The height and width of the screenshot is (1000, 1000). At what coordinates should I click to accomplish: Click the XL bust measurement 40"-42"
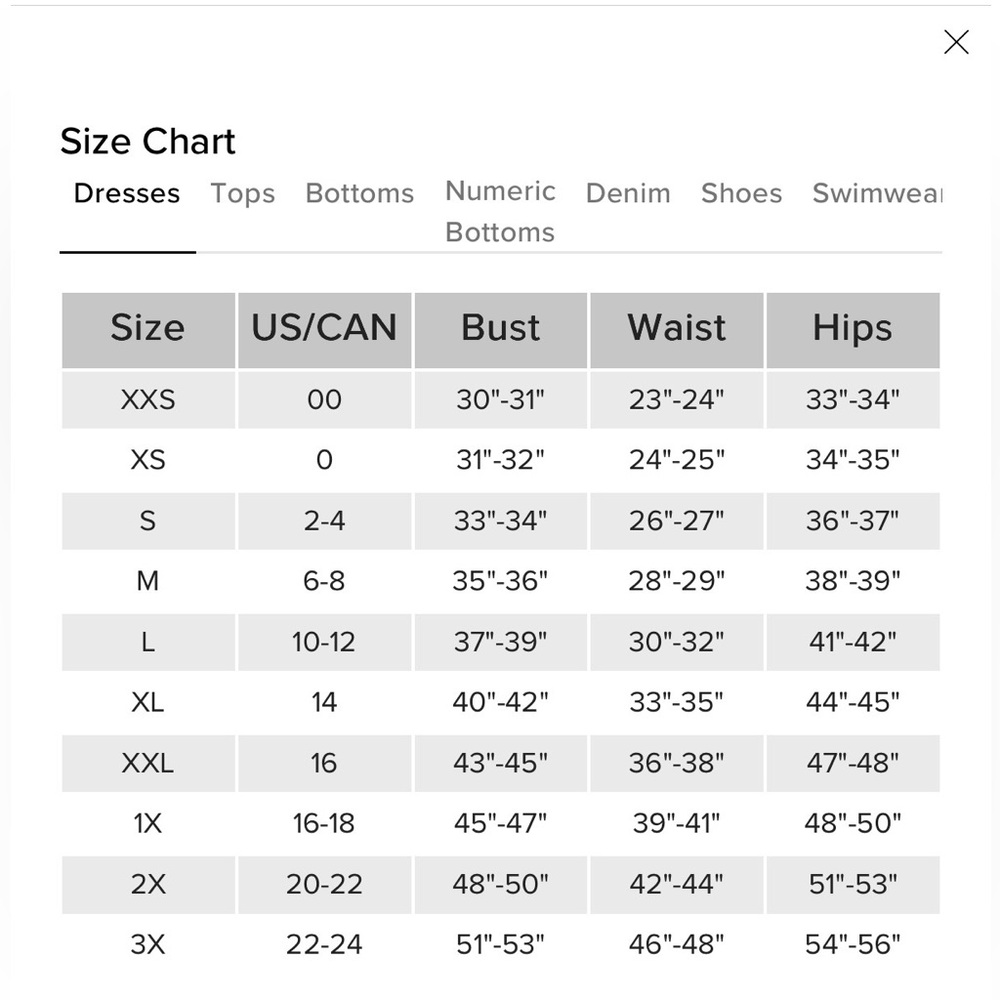(x=501, y=702)
